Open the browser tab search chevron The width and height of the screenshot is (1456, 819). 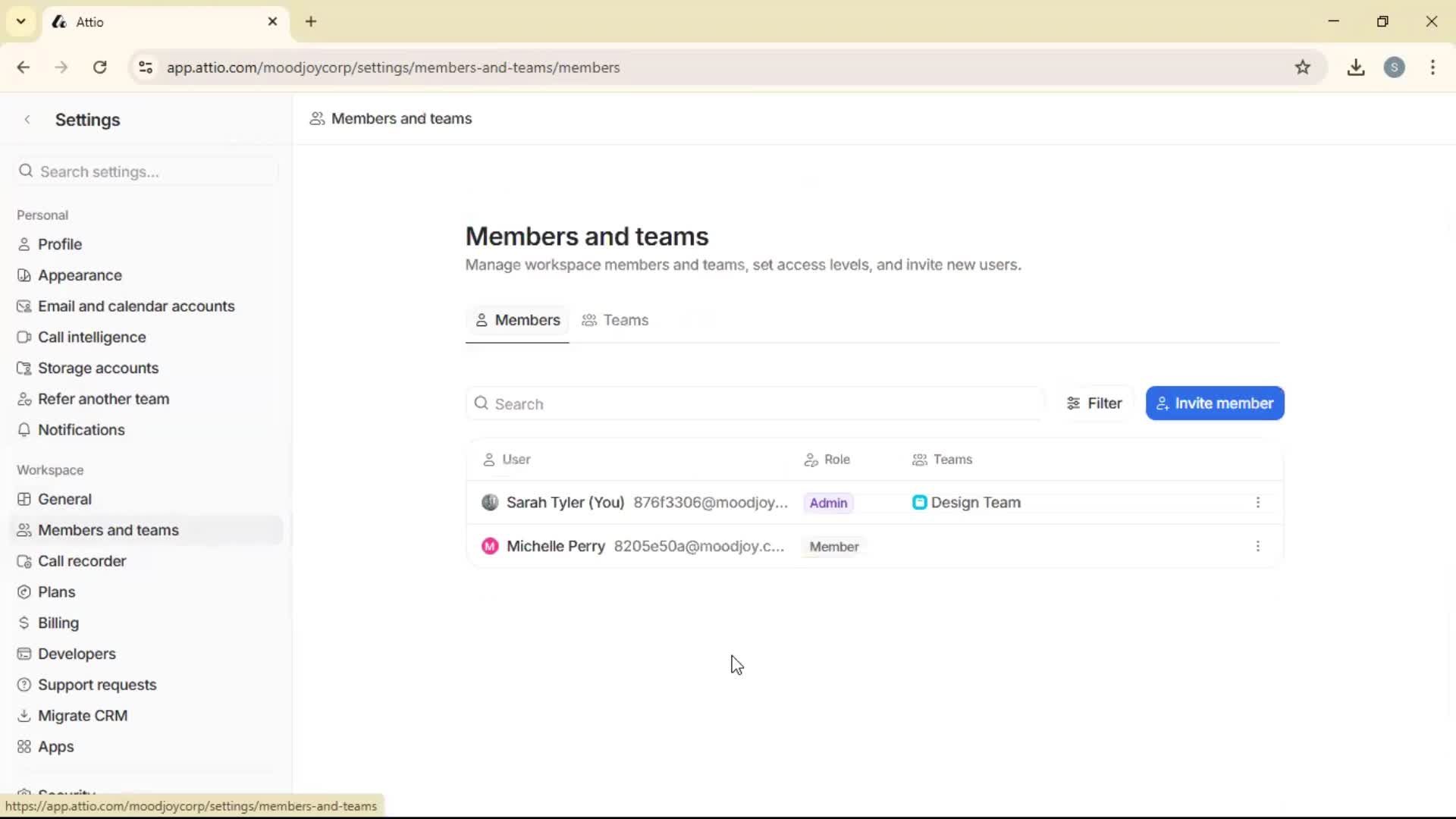20,21
